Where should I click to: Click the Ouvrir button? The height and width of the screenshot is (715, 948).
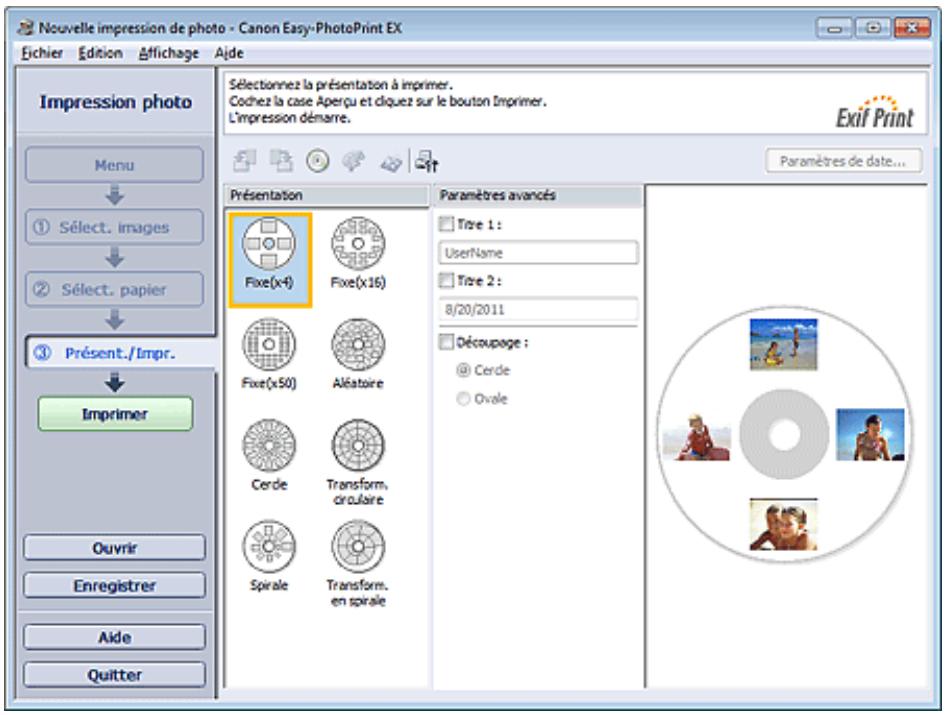tap(114, 548)
